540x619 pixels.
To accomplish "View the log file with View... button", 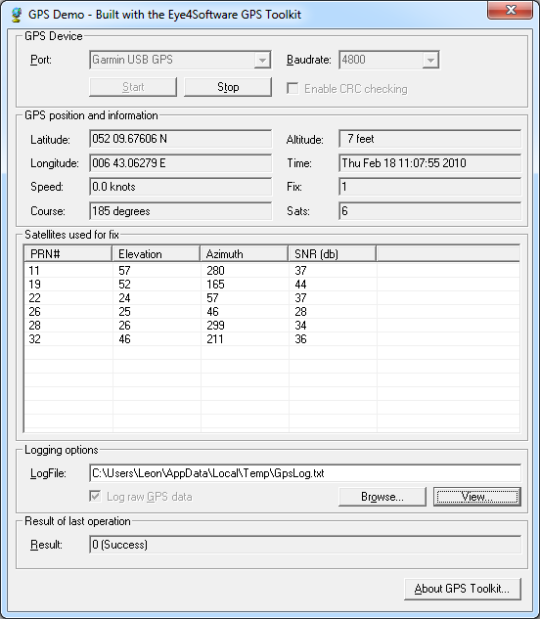I will click(477, 497).
